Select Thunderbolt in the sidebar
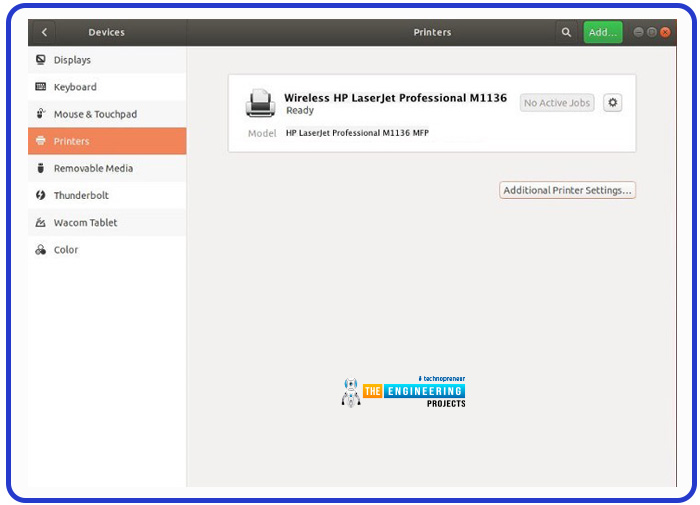 107,196
